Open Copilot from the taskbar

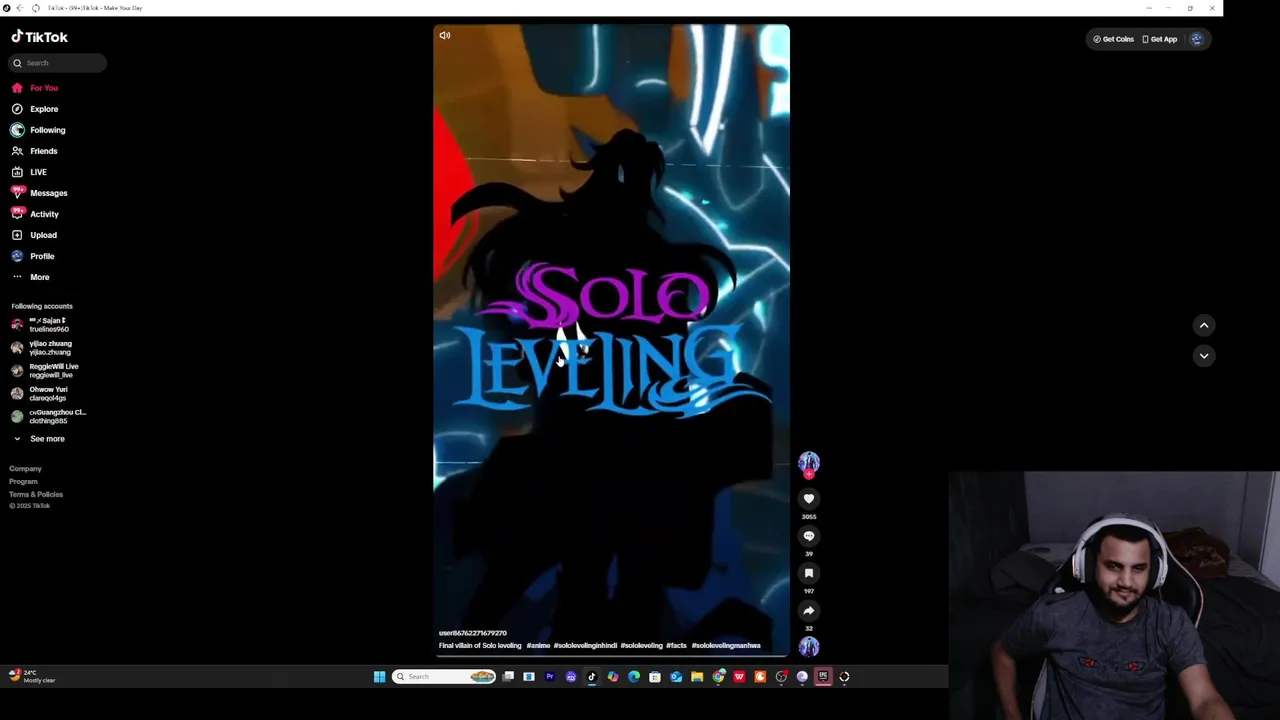613,677
